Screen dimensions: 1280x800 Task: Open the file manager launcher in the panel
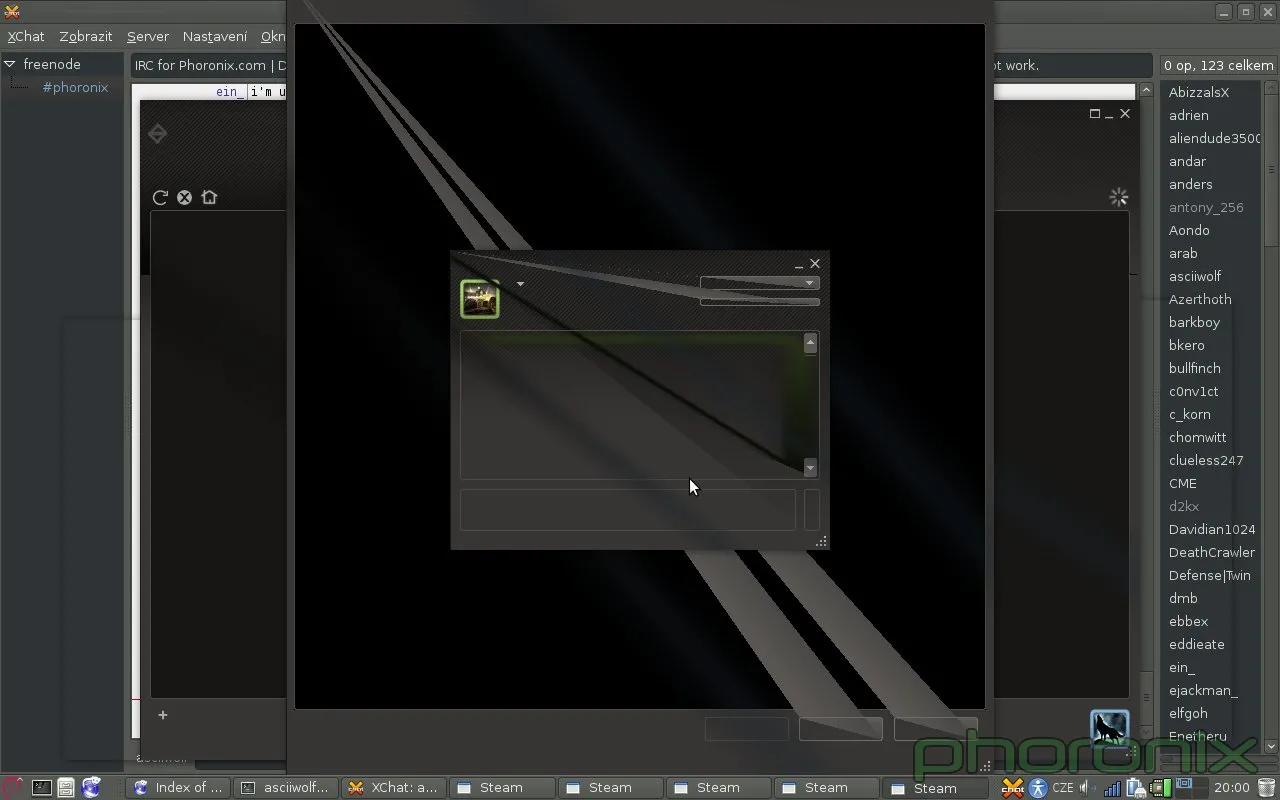tap(66, 788)
